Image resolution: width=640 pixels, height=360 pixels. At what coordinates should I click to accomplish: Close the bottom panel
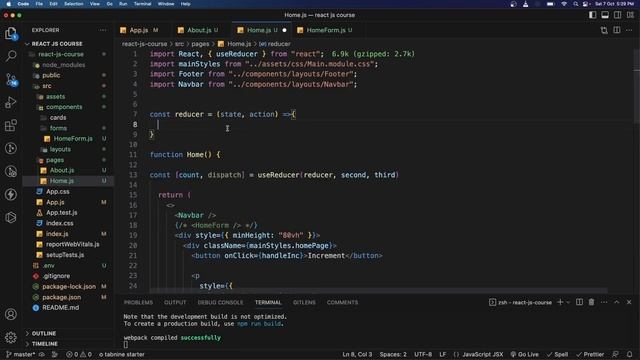pos(629,302)
